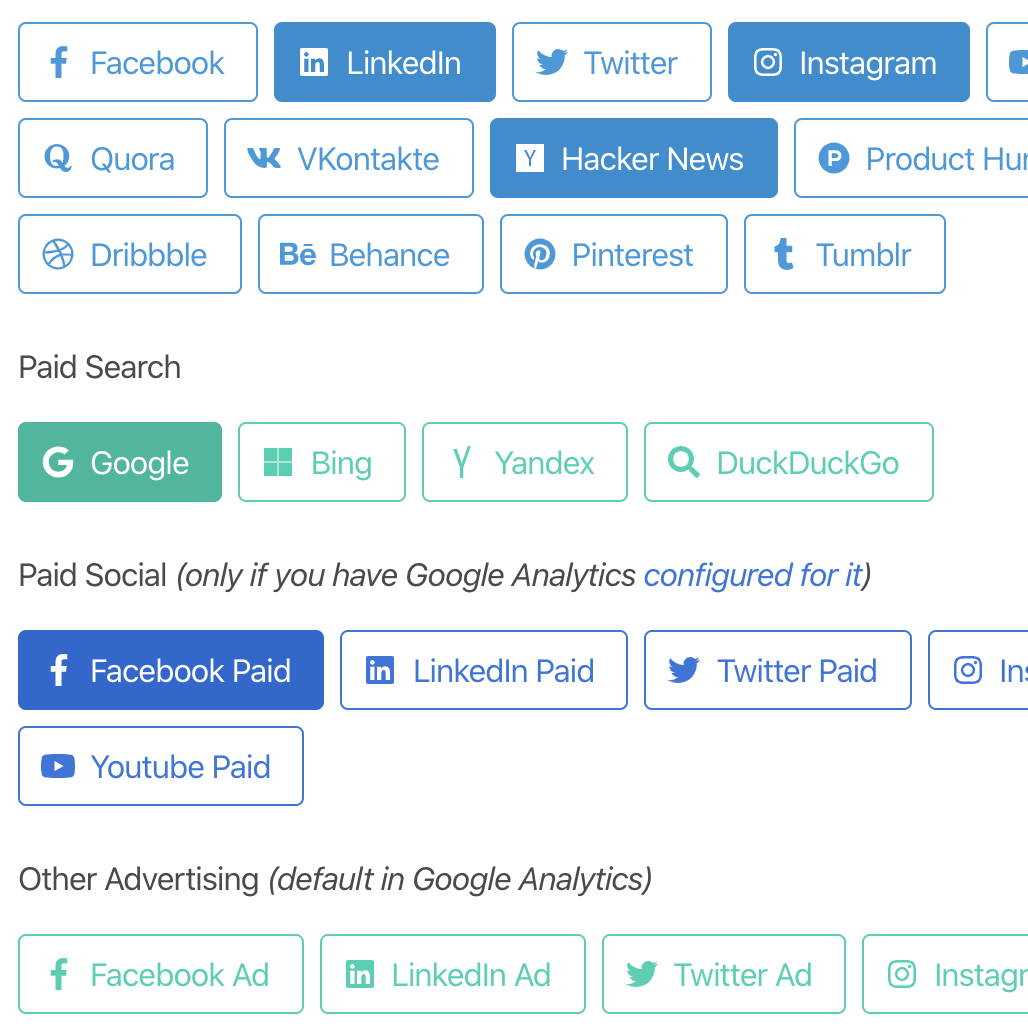
Task: Select the LinkedIn Ad channel
Action: pos(452,974)
